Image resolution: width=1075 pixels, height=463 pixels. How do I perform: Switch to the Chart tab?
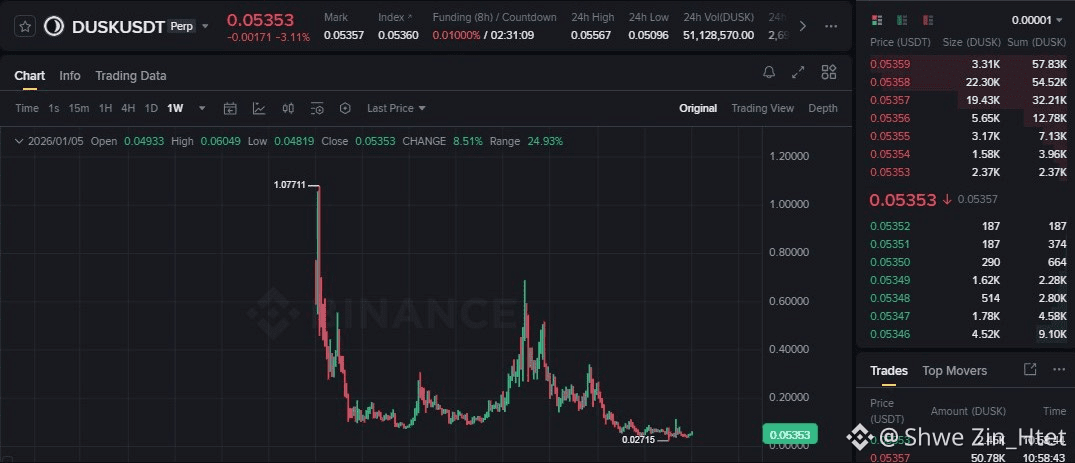(x=29, y=75)
